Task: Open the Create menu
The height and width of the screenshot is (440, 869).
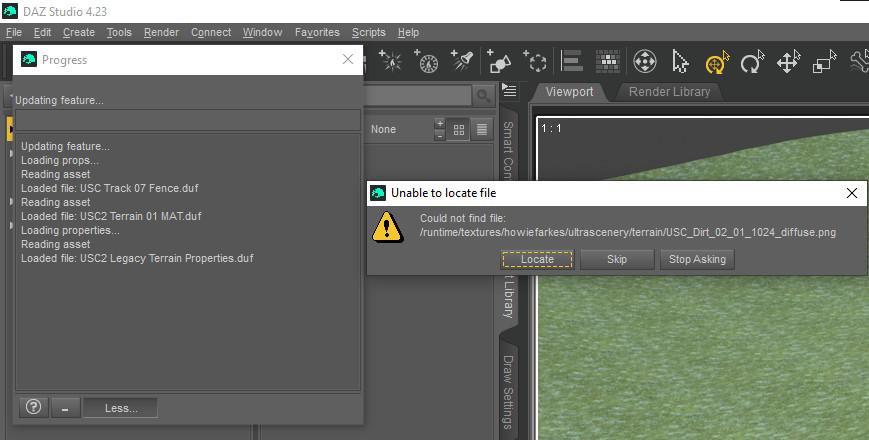Action: coord(79,32)
